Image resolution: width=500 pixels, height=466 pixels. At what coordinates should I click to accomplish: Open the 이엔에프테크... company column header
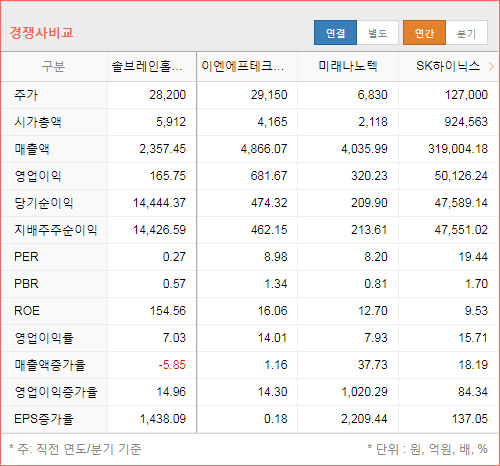pos(243,66)
